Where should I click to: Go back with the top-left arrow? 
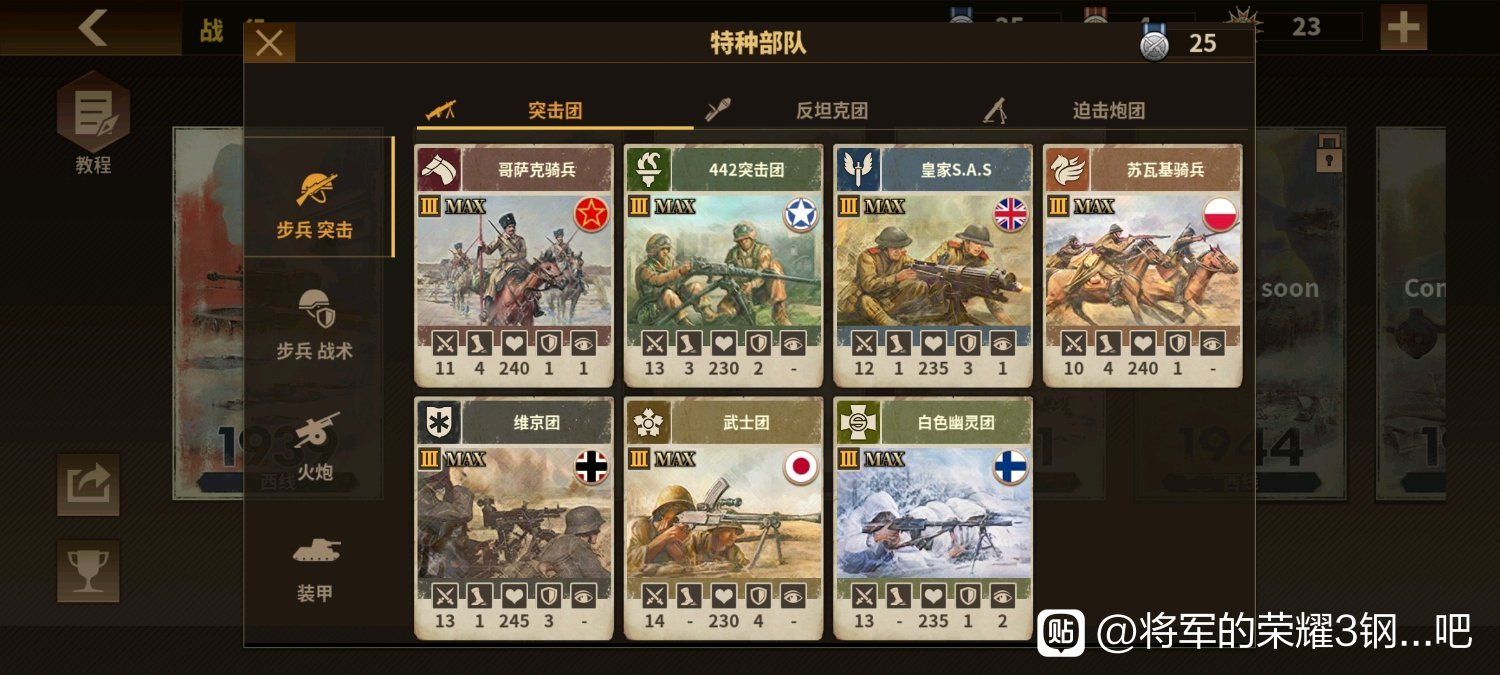(93, 27)
